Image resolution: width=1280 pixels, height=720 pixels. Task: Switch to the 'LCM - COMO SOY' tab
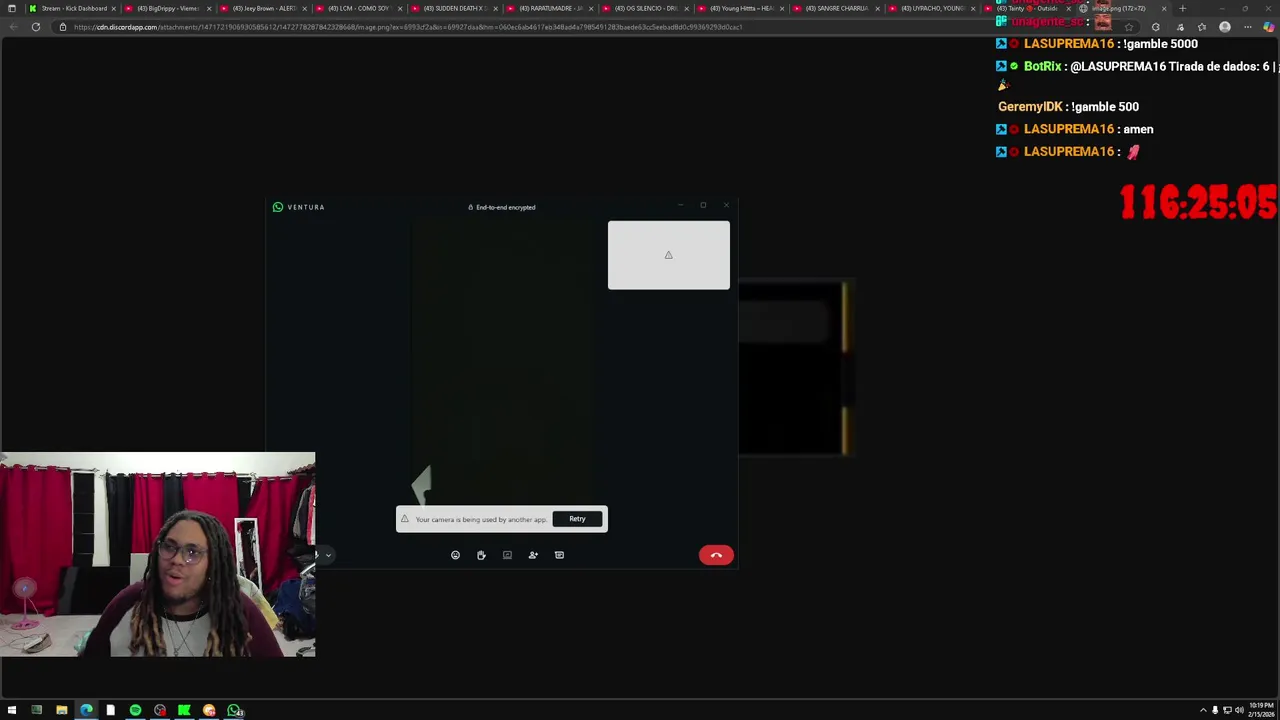click(x=360, y=8)
